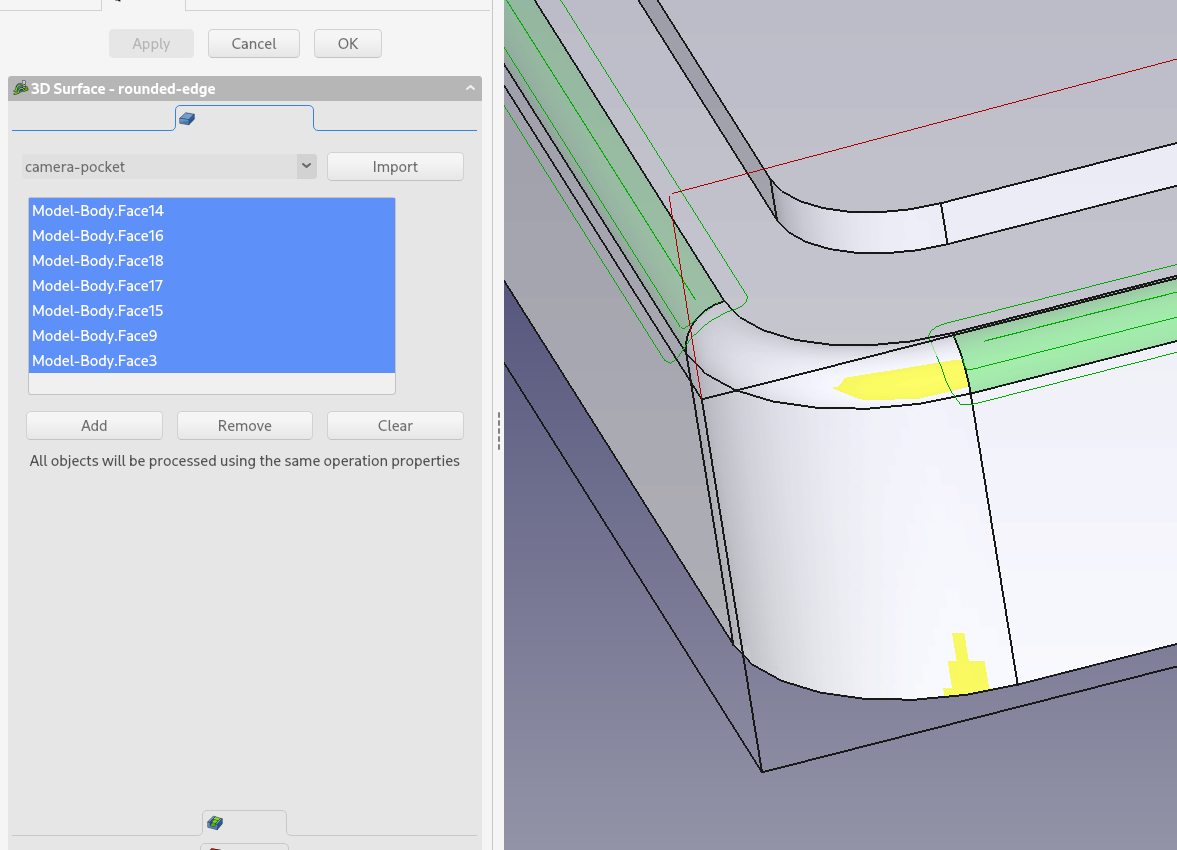The image size is (1177, 850).
Task: Clear the base geometry list
Action: 395,426
